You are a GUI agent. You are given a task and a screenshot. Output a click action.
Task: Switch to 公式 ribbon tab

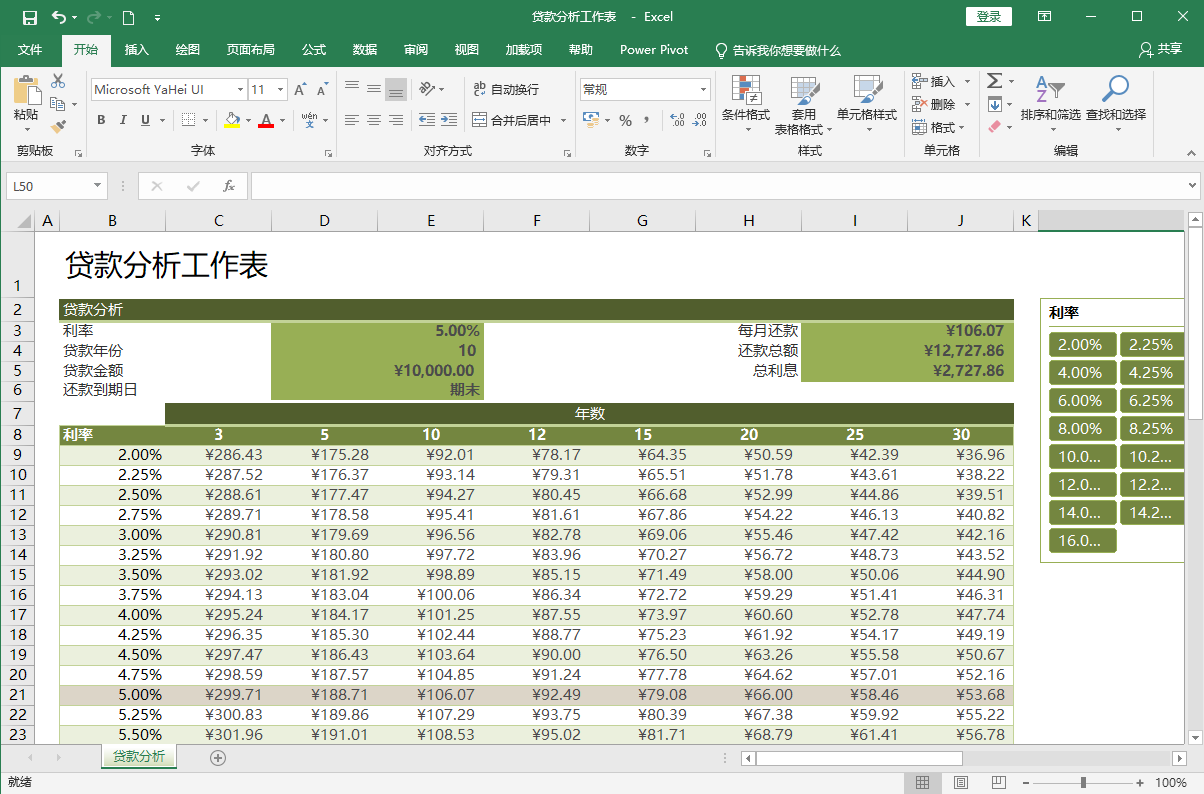(314, 50)
